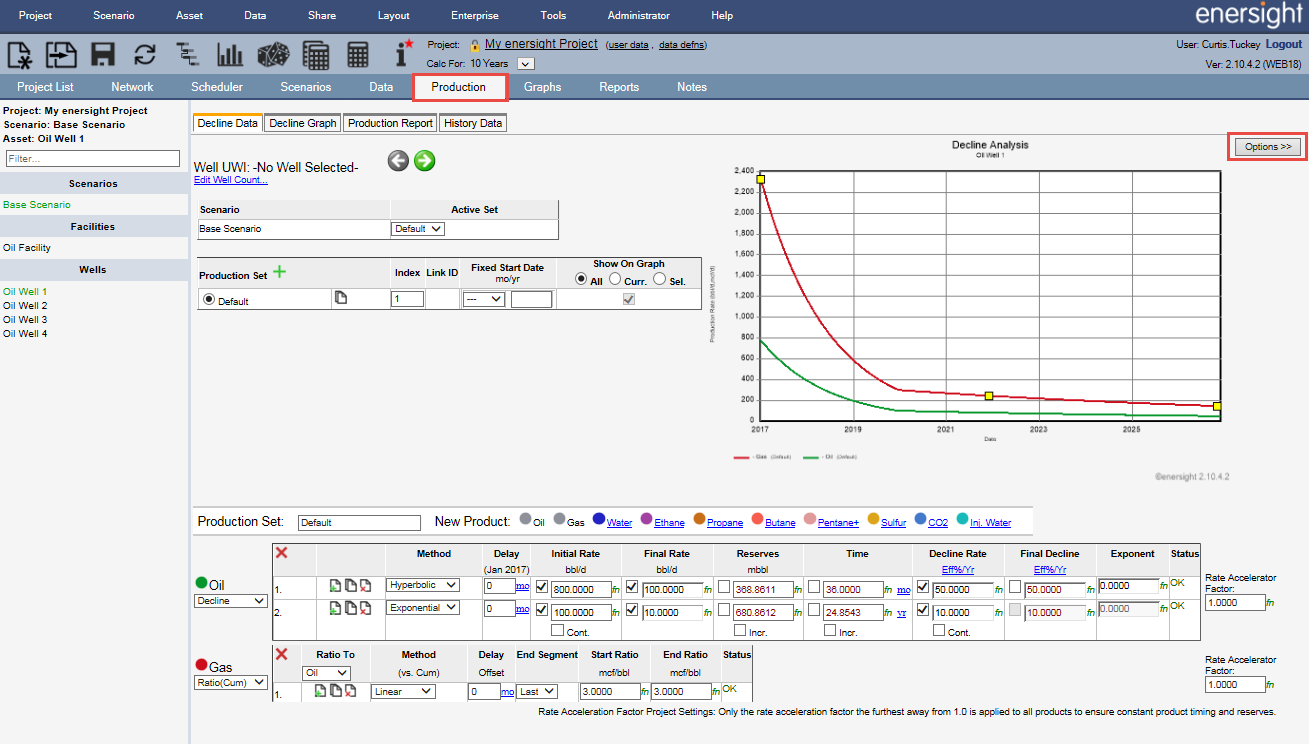Image resolution: width=1309 pixels, height=744 pixels.
Task: Toggle Final Rate checkbox for Hyperbolic row
Action: [632, 587]
